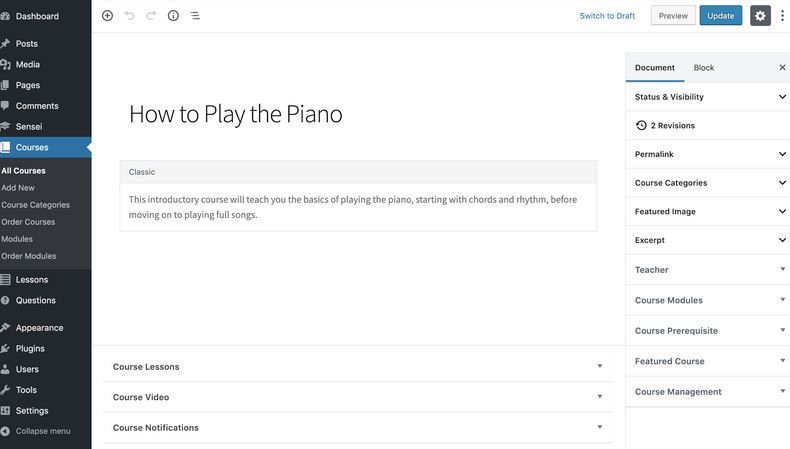The height and width of the screenshot is (449, 790).
Task: Click the Redo arrow icon
Action: coord(151,16)
